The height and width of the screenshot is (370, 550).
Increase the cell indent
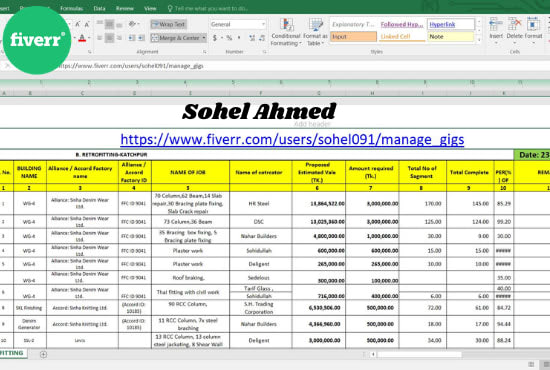click(141, 38)
